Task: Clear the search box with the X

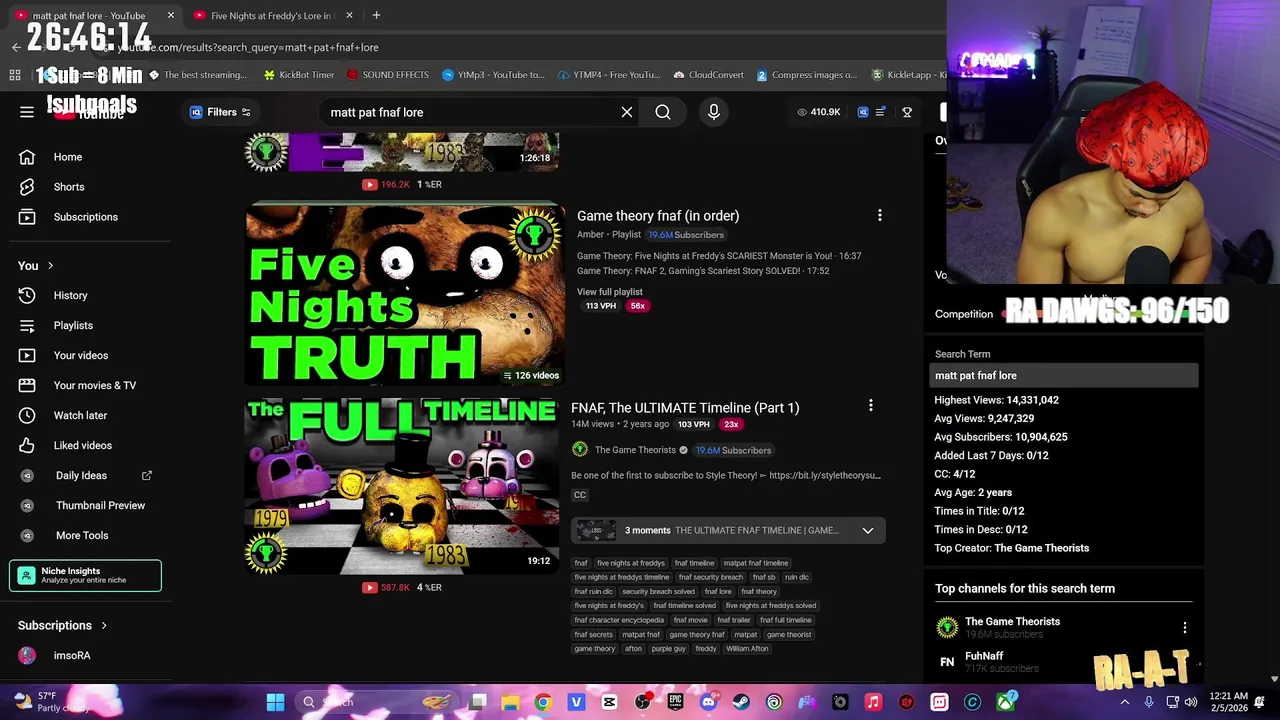Action: 627,112
